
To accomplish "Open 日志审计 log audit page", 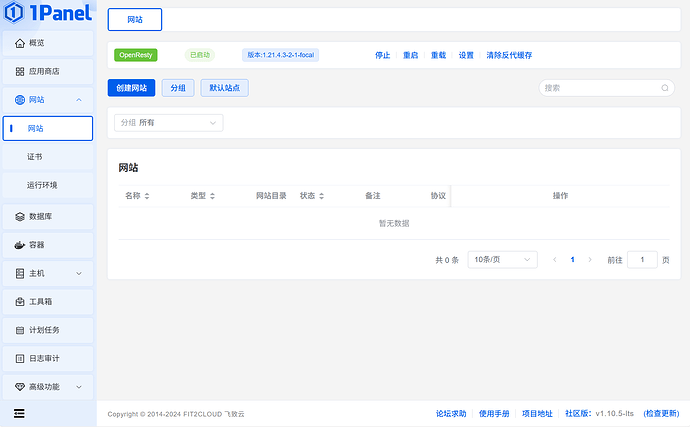I will pos(43,358).
